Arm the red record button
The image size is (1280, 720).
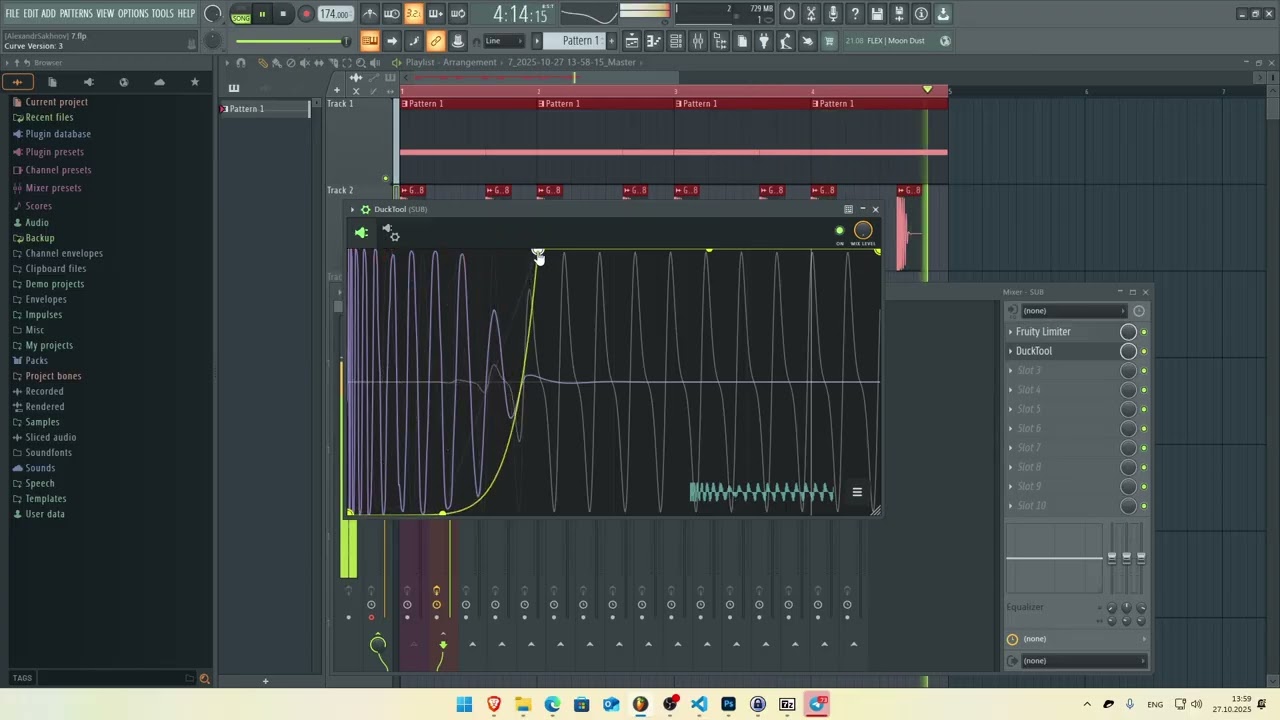coord(306,14)
